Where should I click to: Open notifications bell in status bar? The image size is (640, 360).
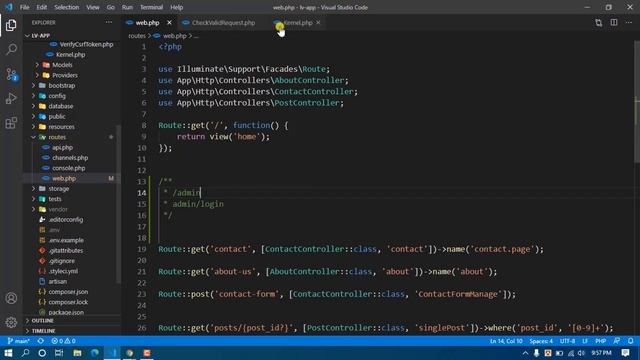pyautogui.click(x=631, y=341)
